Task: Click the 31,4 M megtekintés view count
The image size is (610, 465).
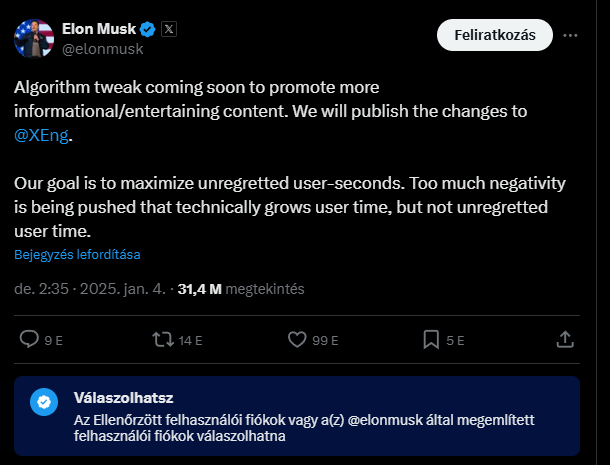Action: (x=240, y=289)
